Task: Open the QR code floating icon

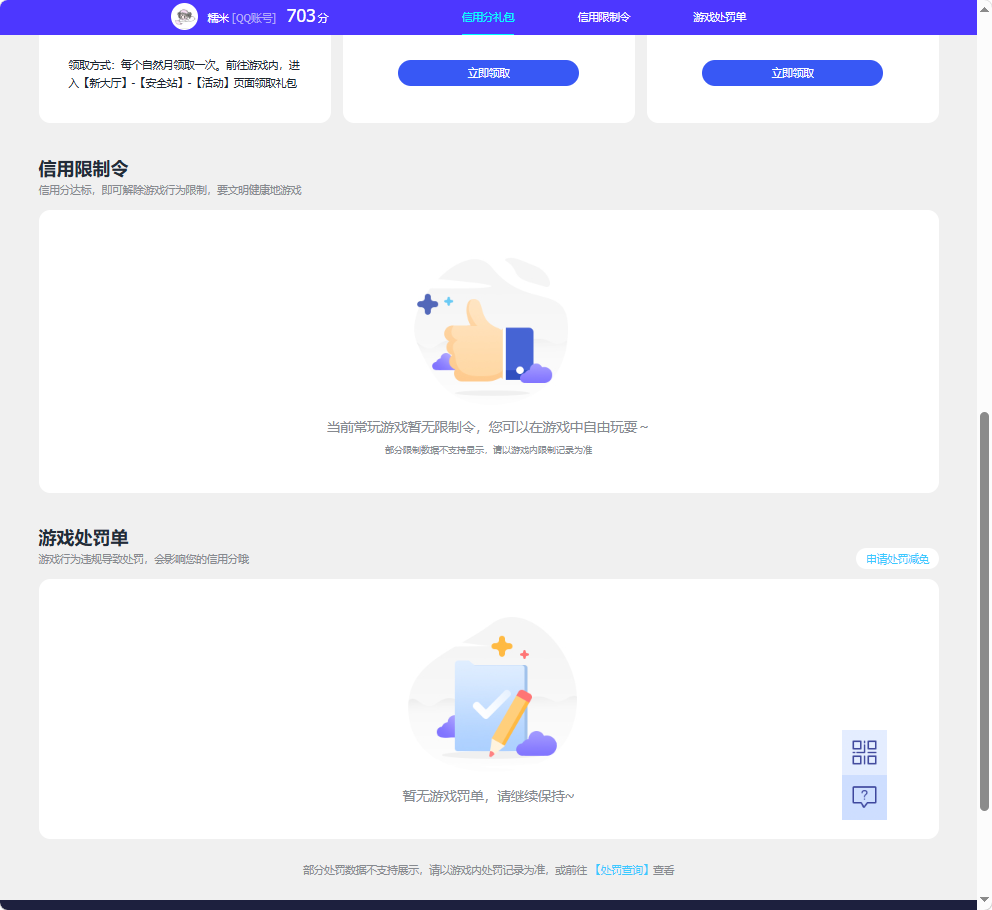Action: pos(864,752)
